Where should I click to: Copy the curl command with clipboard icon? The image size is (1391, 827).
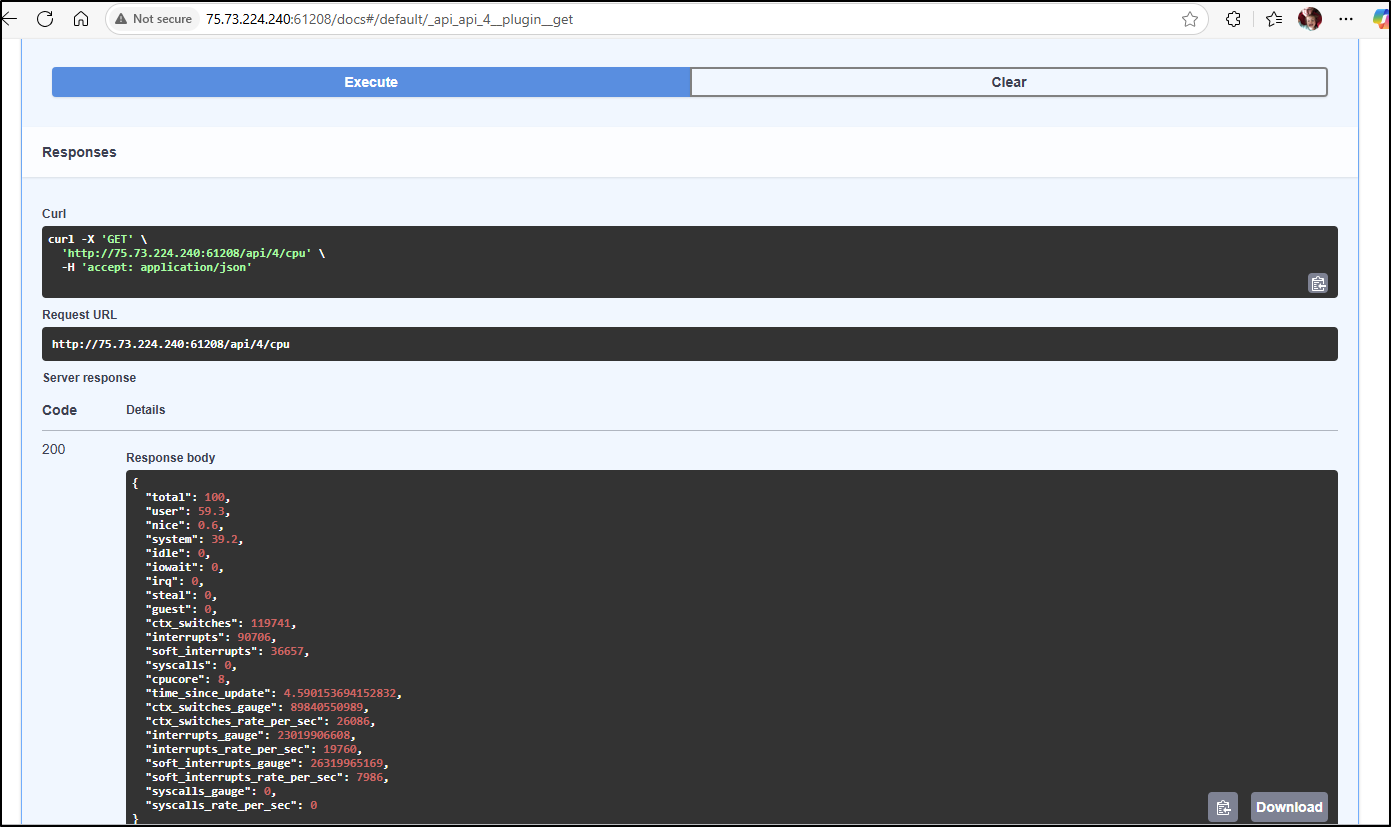click(1318, 283)
